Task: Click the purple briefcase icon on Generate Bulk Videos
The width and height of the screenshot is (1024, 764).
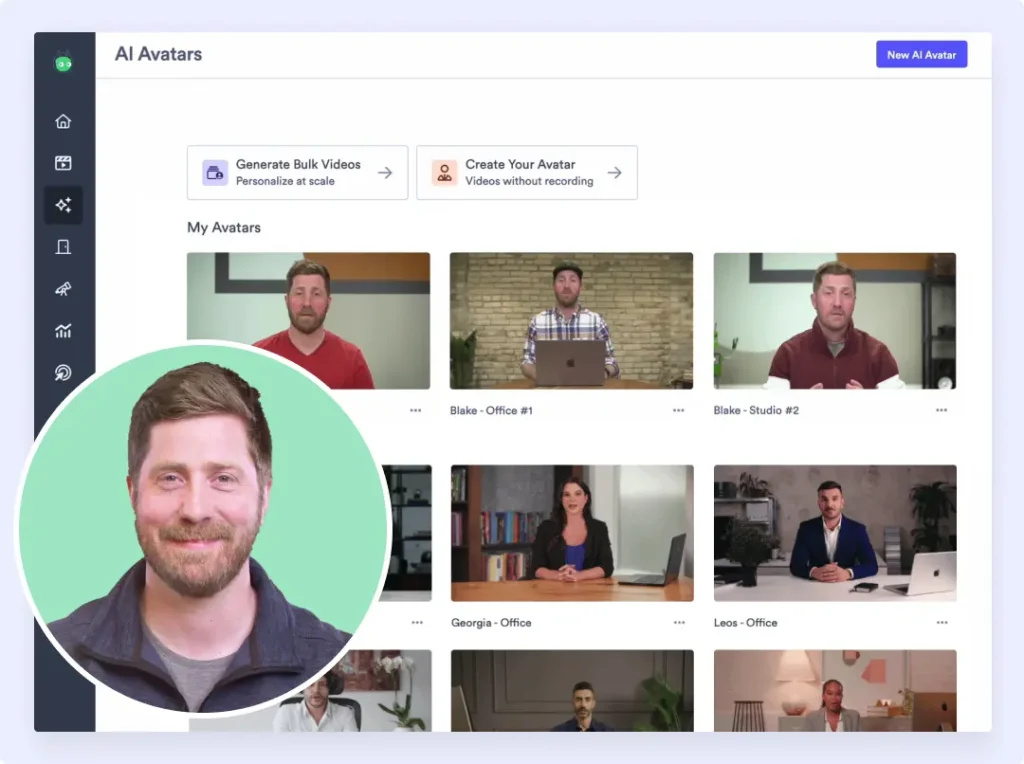Action: point(213,172)
